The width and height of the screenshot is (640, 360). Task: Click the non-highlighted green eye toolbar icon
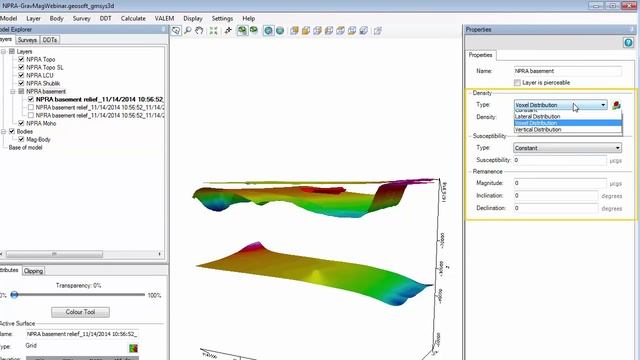pos(253,31)
